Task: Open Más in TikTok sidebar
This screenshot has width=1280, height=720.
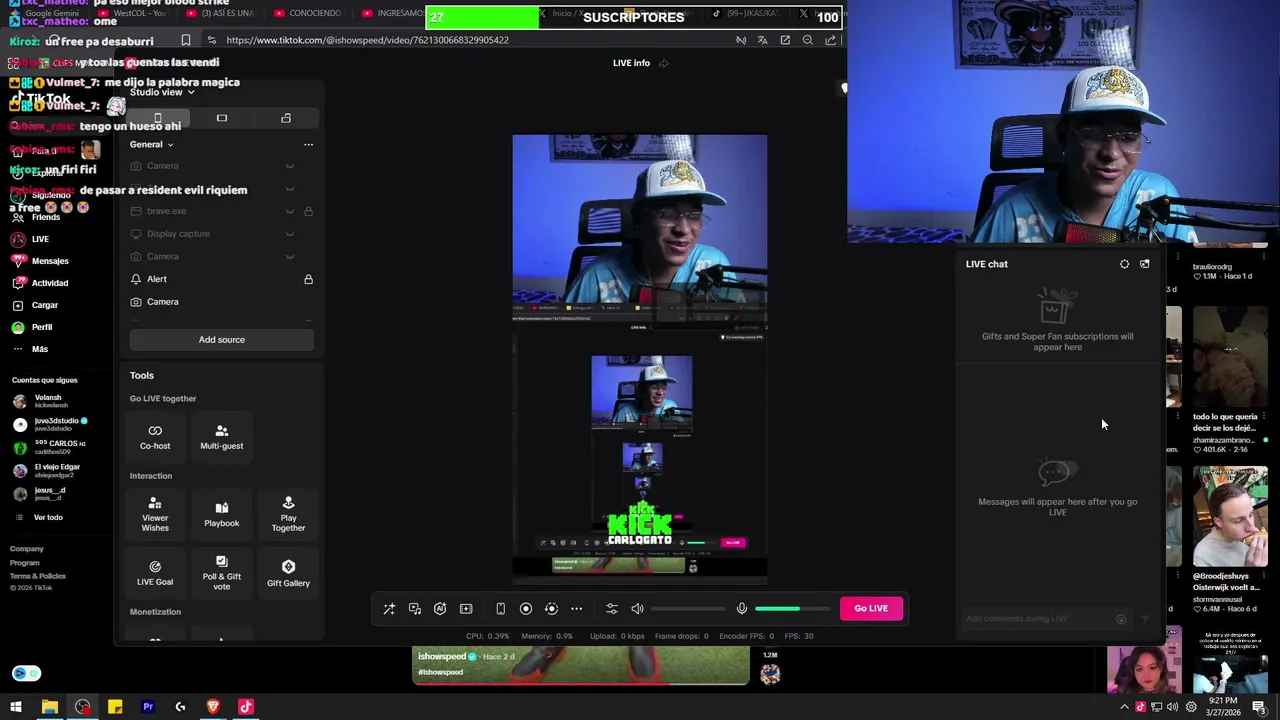Action: [30, 349]
